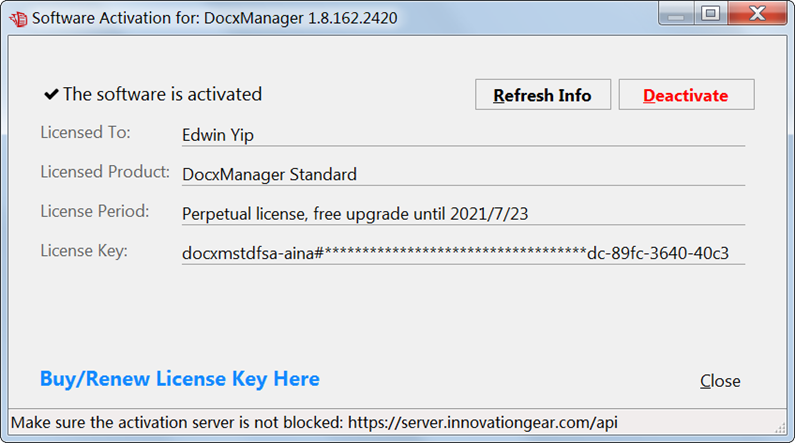
Task: Click the License Key label
Action: tap(84, 251)
